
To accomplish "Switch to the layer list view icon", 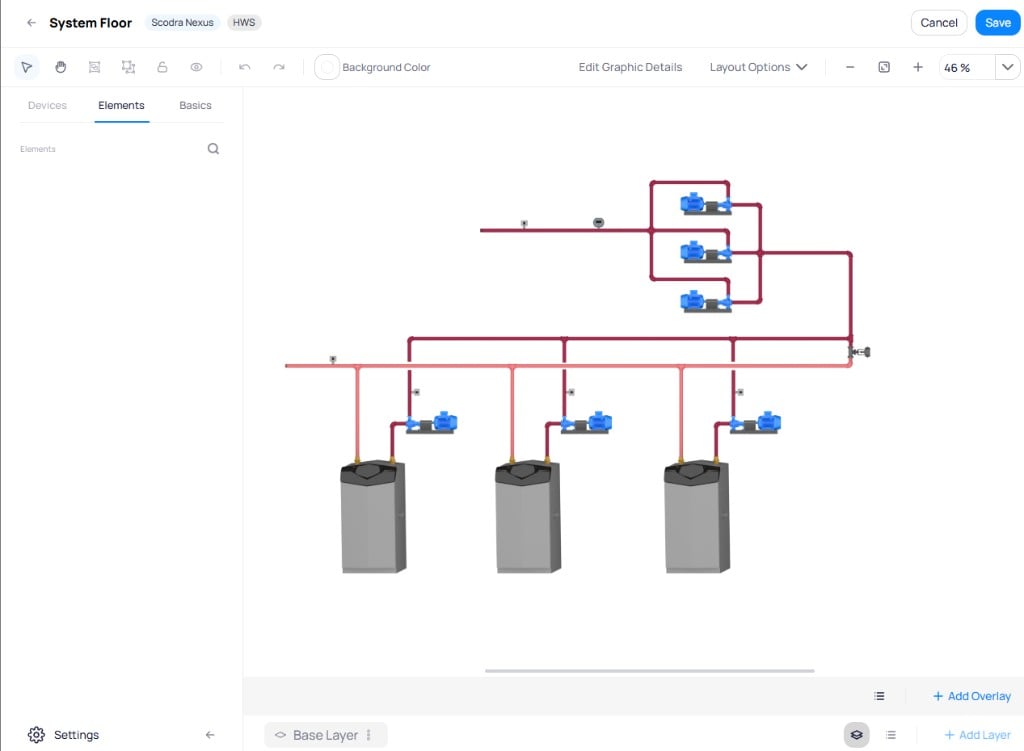I will [891, 735].
